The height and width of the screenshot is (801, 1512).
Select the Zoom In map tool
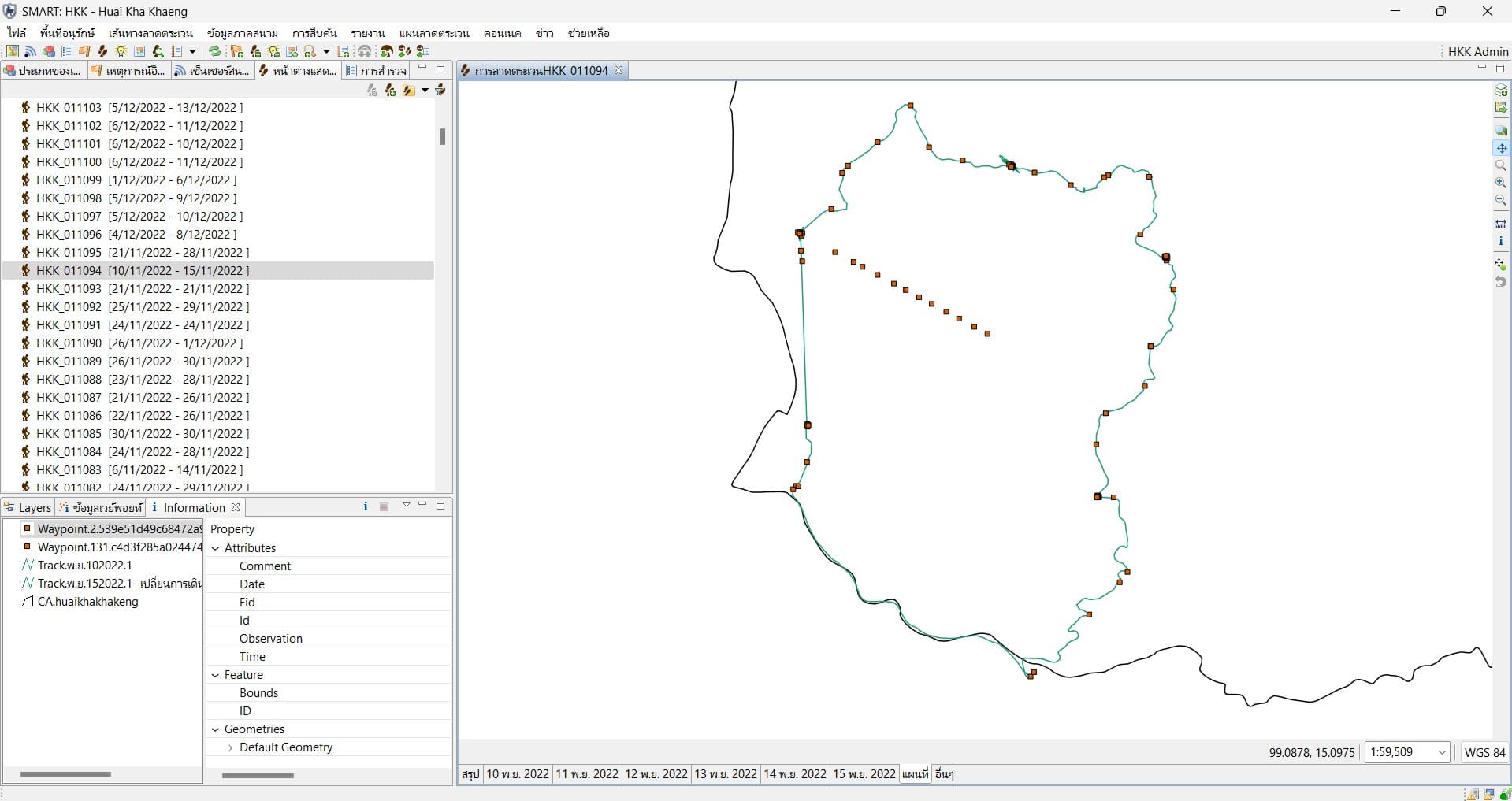(1501, 183)
